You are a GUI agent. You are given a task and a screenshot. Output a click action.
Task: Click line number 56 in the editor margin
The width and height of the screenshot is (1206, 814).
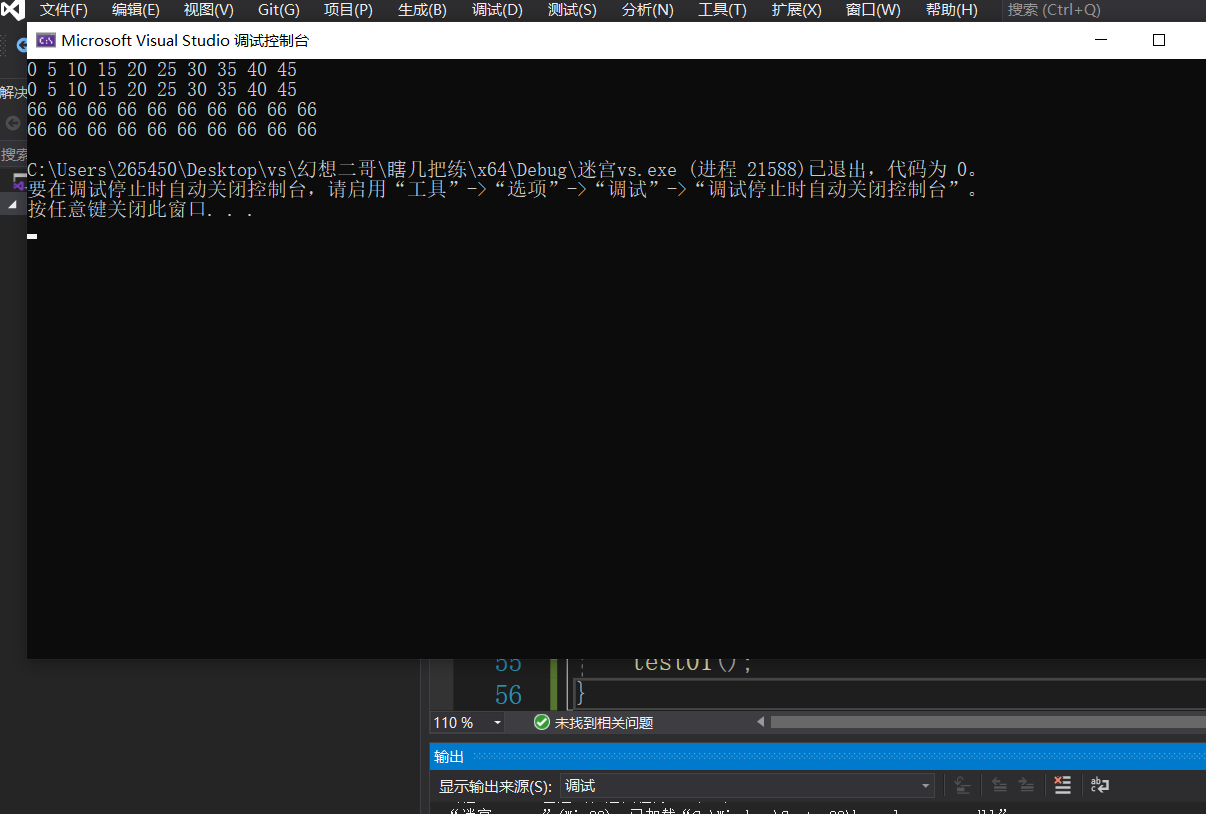click(508, 694)
